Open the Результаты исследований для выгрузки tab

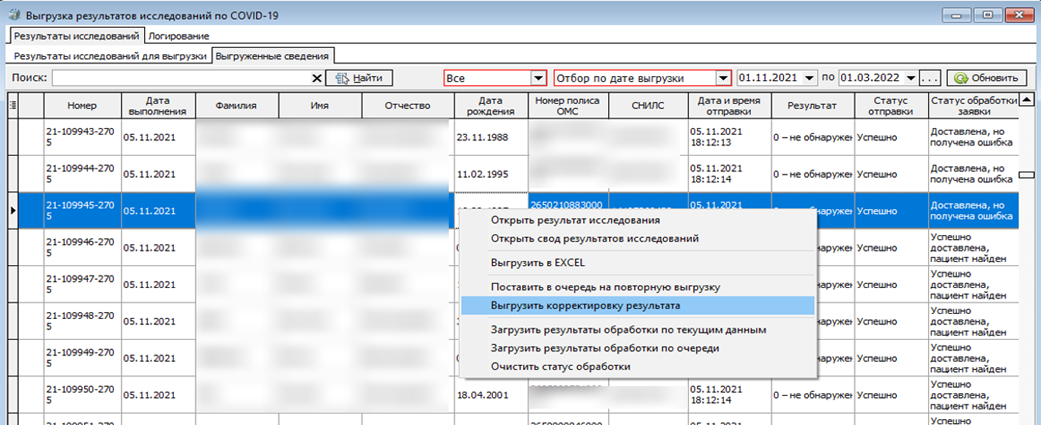(x=110, y=56)
